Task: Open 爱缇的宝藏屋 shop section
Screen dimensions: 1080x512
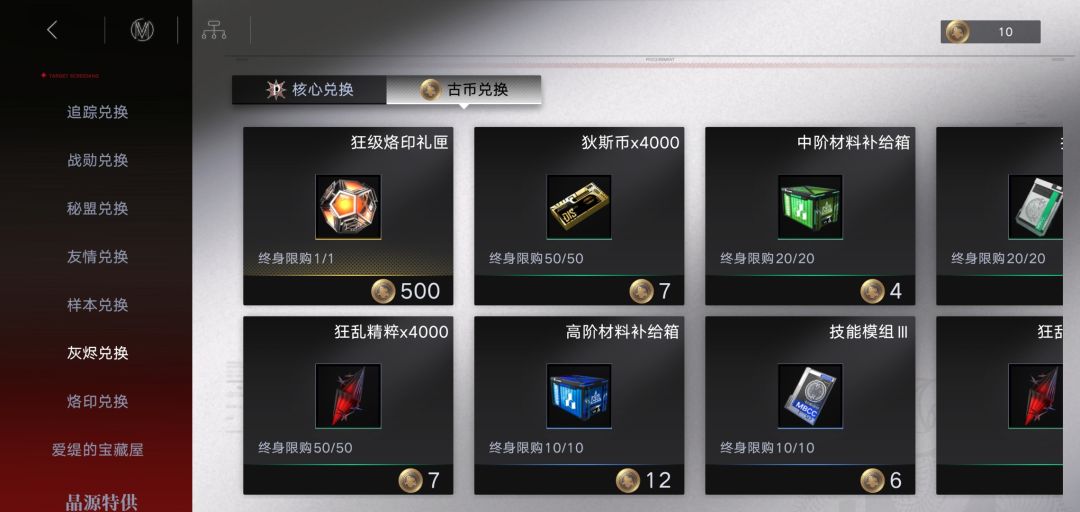Action: (x=97, y=450)
